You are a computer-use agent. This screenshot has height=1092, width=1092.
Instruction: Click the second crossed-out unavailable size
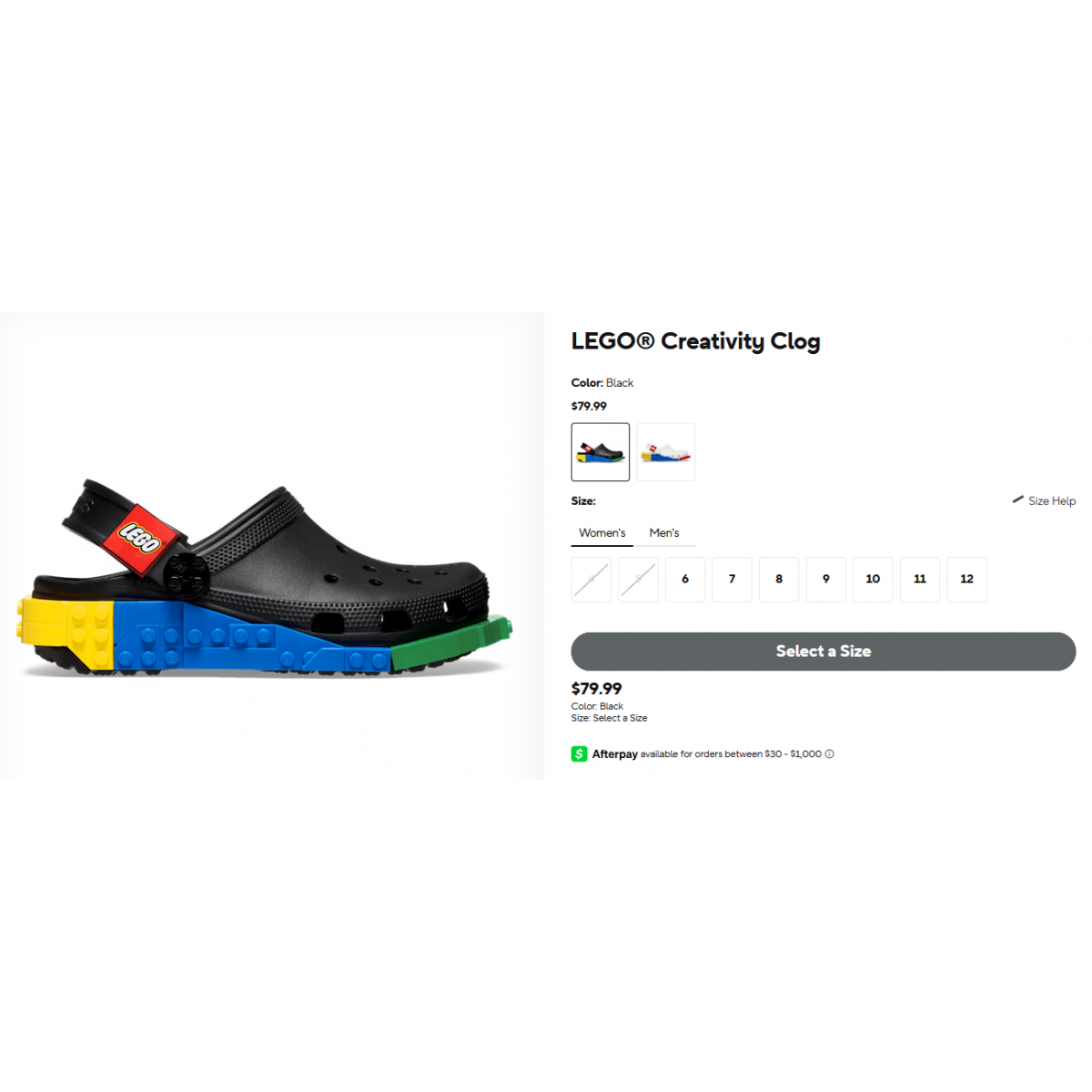(x=638, y=580)
